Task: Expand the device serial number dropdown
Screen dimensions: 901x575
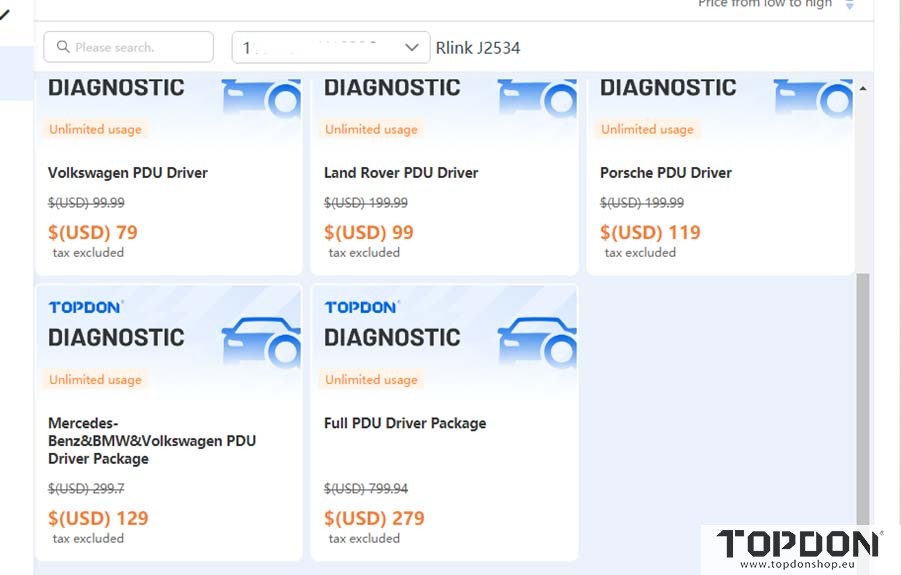Action: pos(330,48)
